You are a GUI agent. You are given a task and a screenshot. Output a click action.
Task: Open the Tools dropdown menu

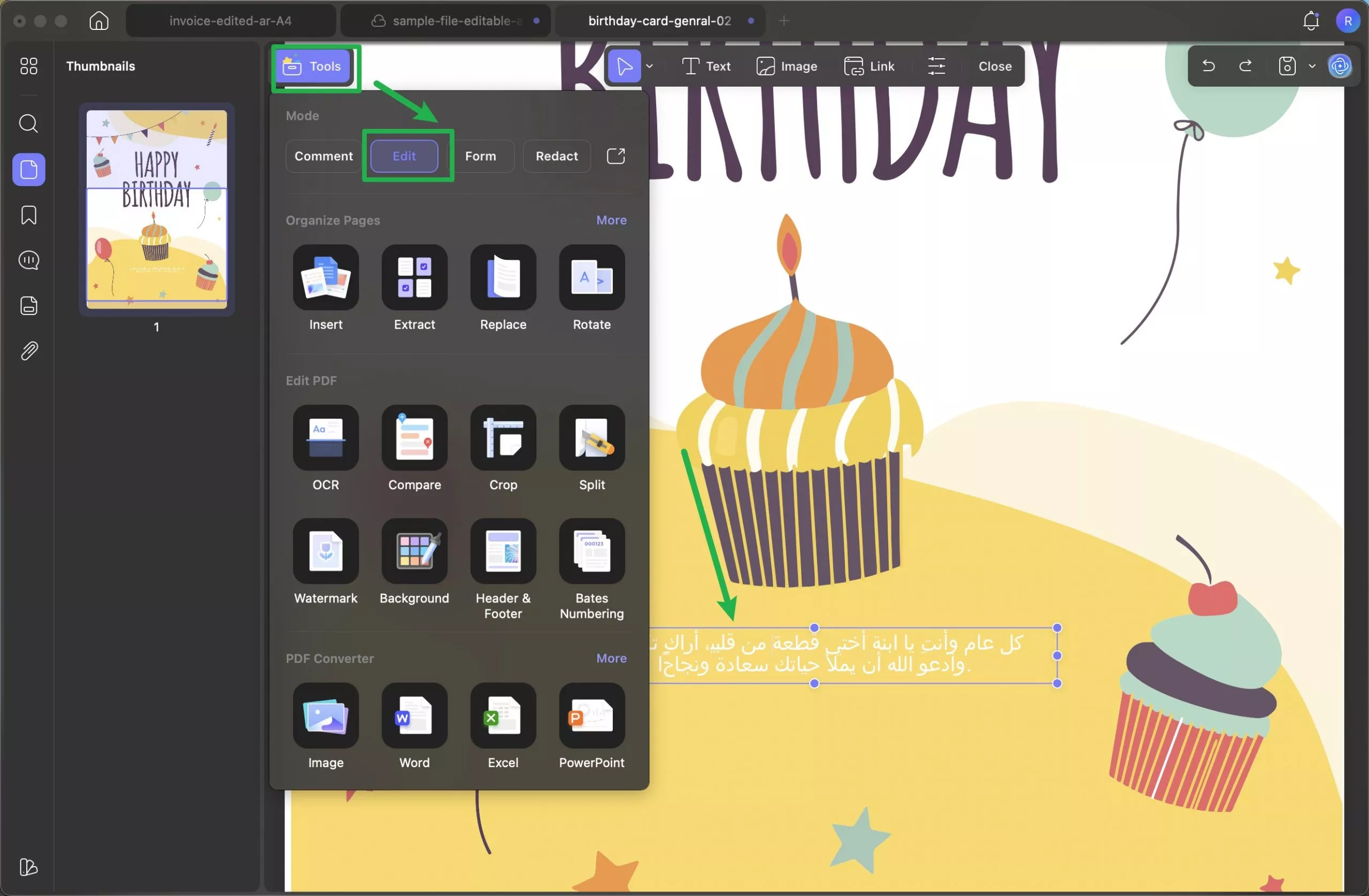314,66
